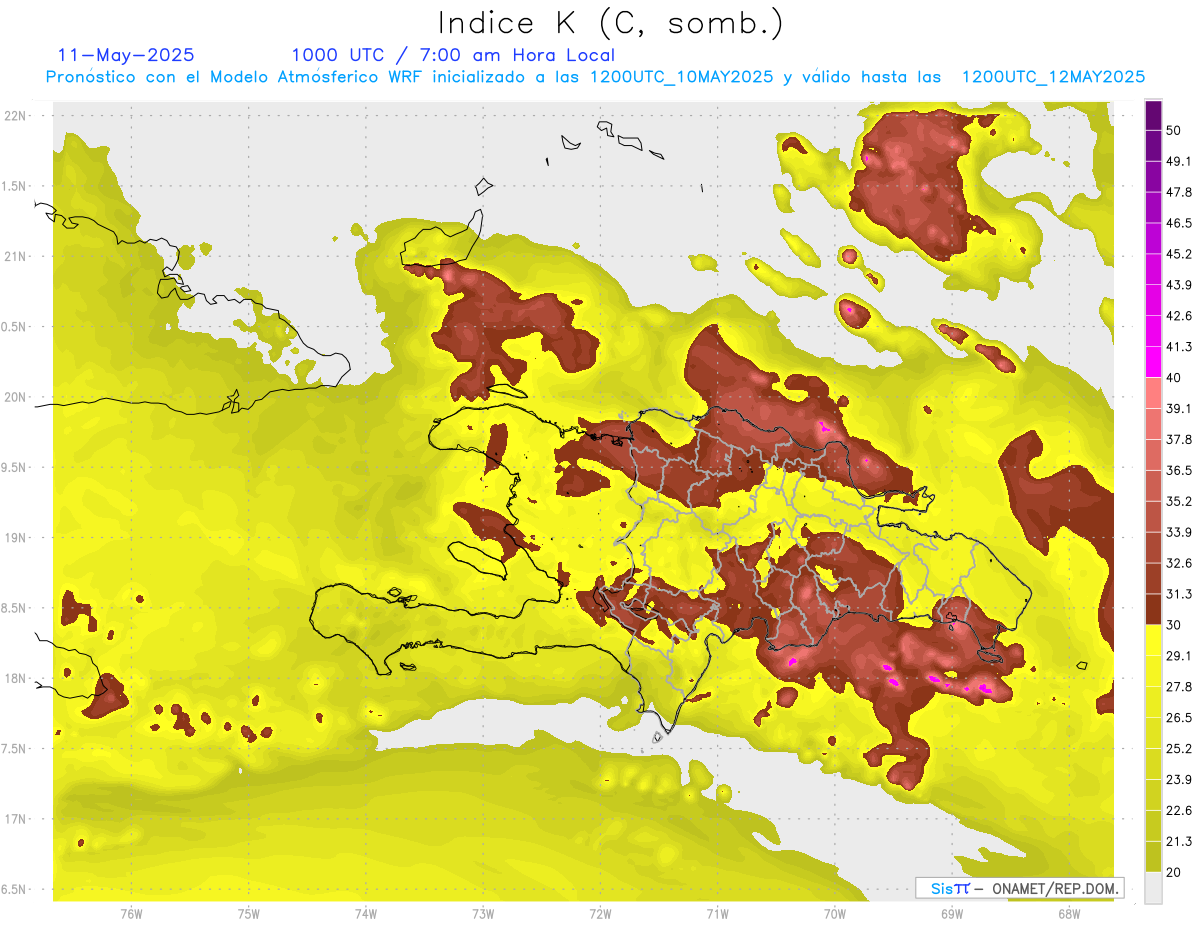Click the bright yellow legend band between 29.1 and 30
The image size is (1200, 927).
pos(1153,639)
